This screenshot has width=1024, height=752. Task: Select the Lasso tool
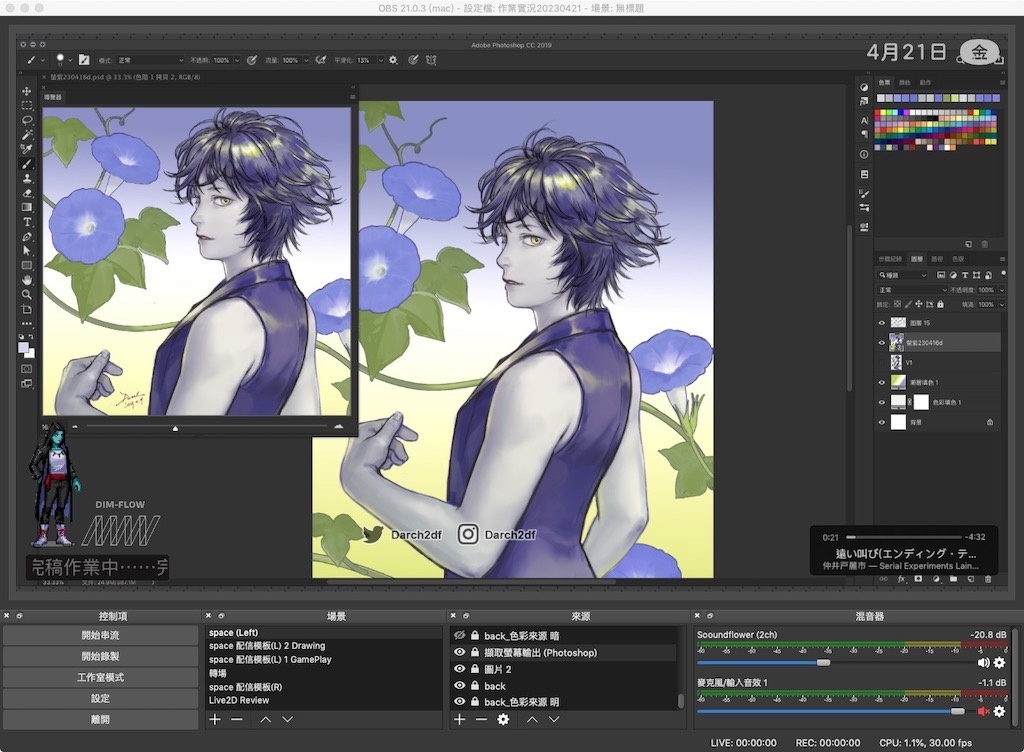27,120
